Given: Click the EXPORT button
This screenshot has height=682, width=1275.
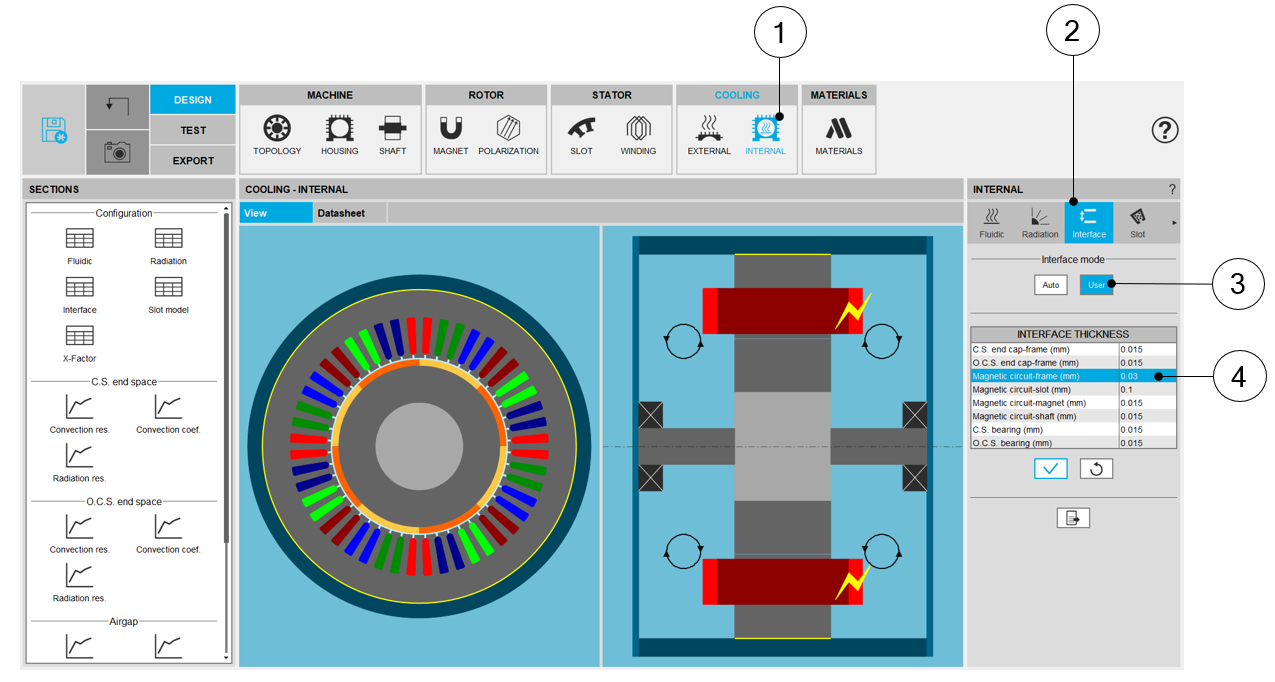Looking at the screenshot, I should [x=193, y=160].
